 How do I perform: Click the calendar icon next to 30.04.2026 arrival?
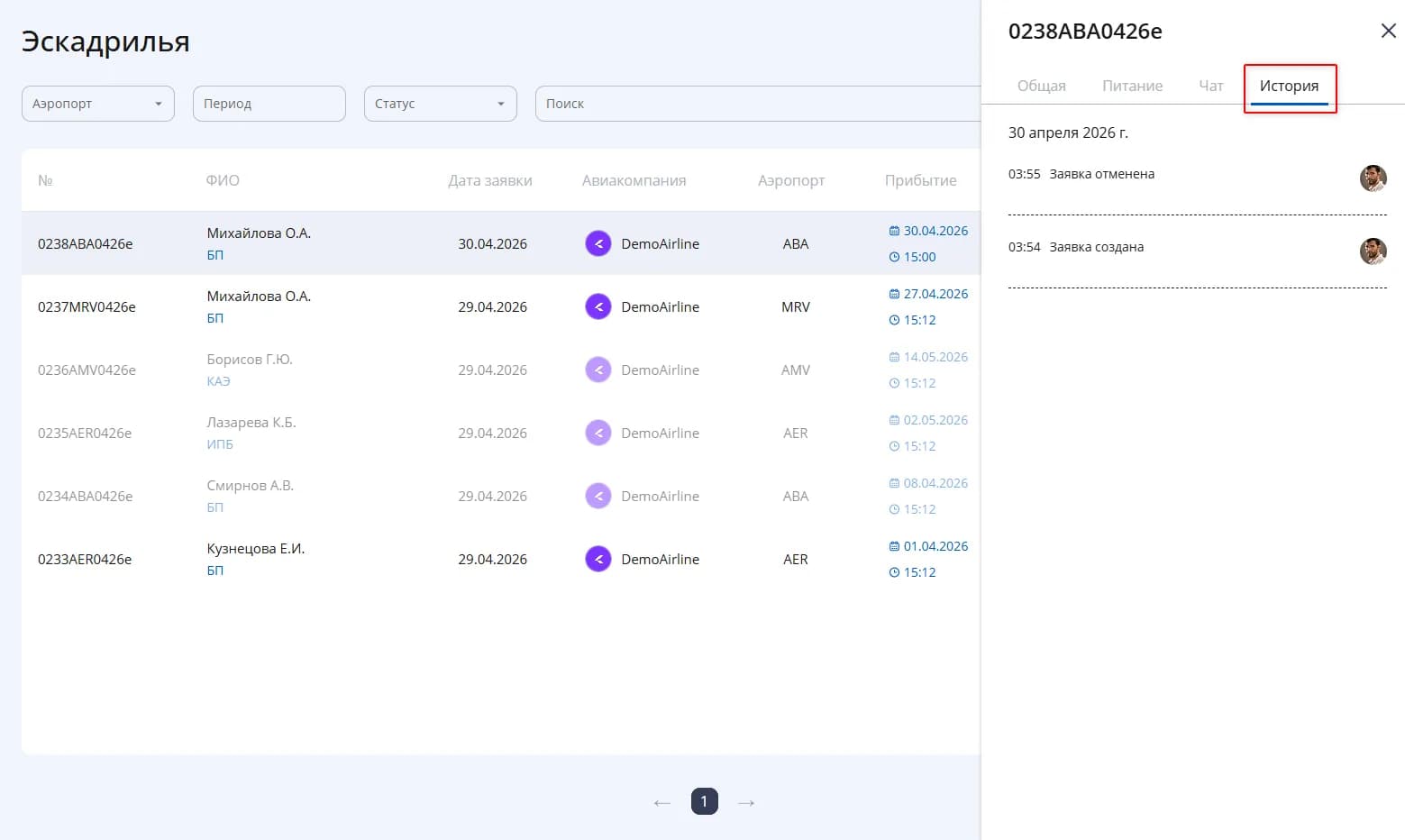(x=894, y=231)
